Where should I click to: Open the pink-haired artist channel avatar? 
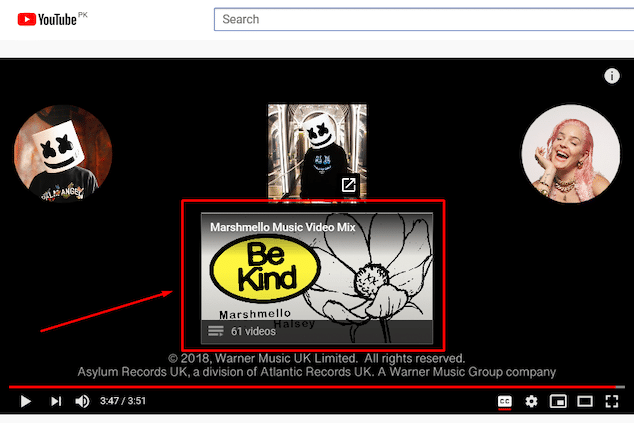[x=571, y=154]
